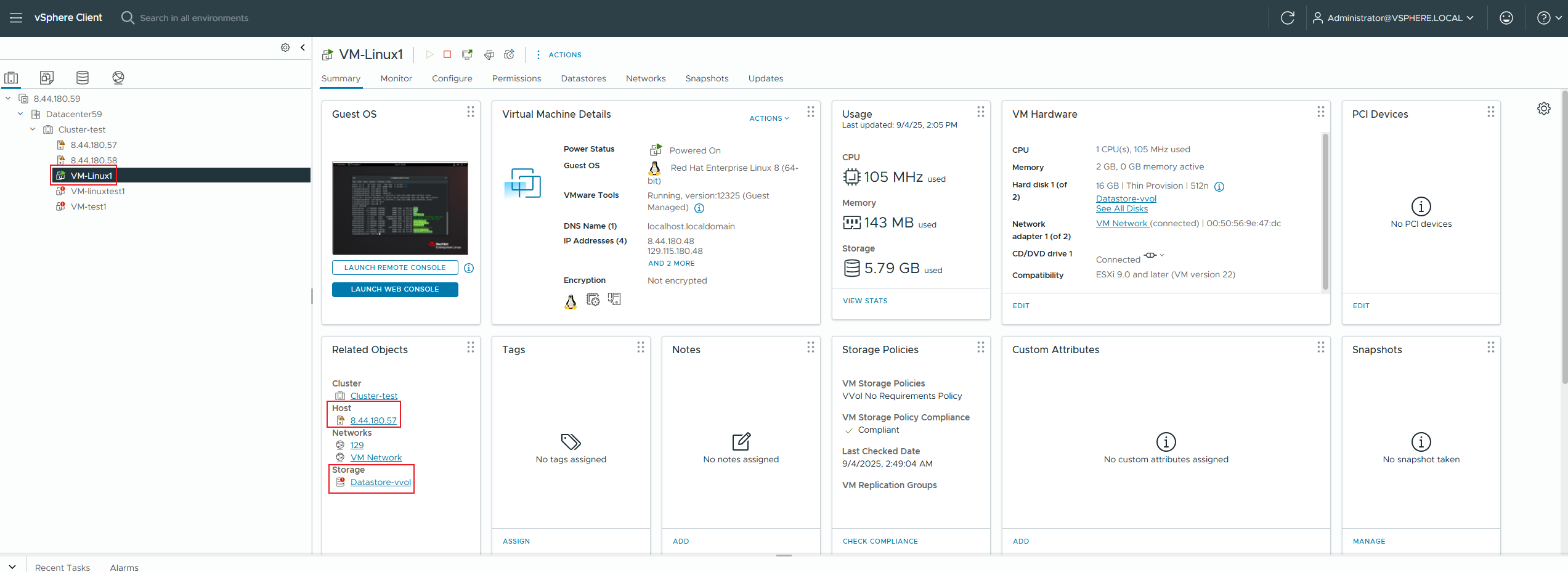The height and width of the screenshot is (572, 1568).
Task: Click AND 2 MORE IP addresses link
Action: coord(671,263)
